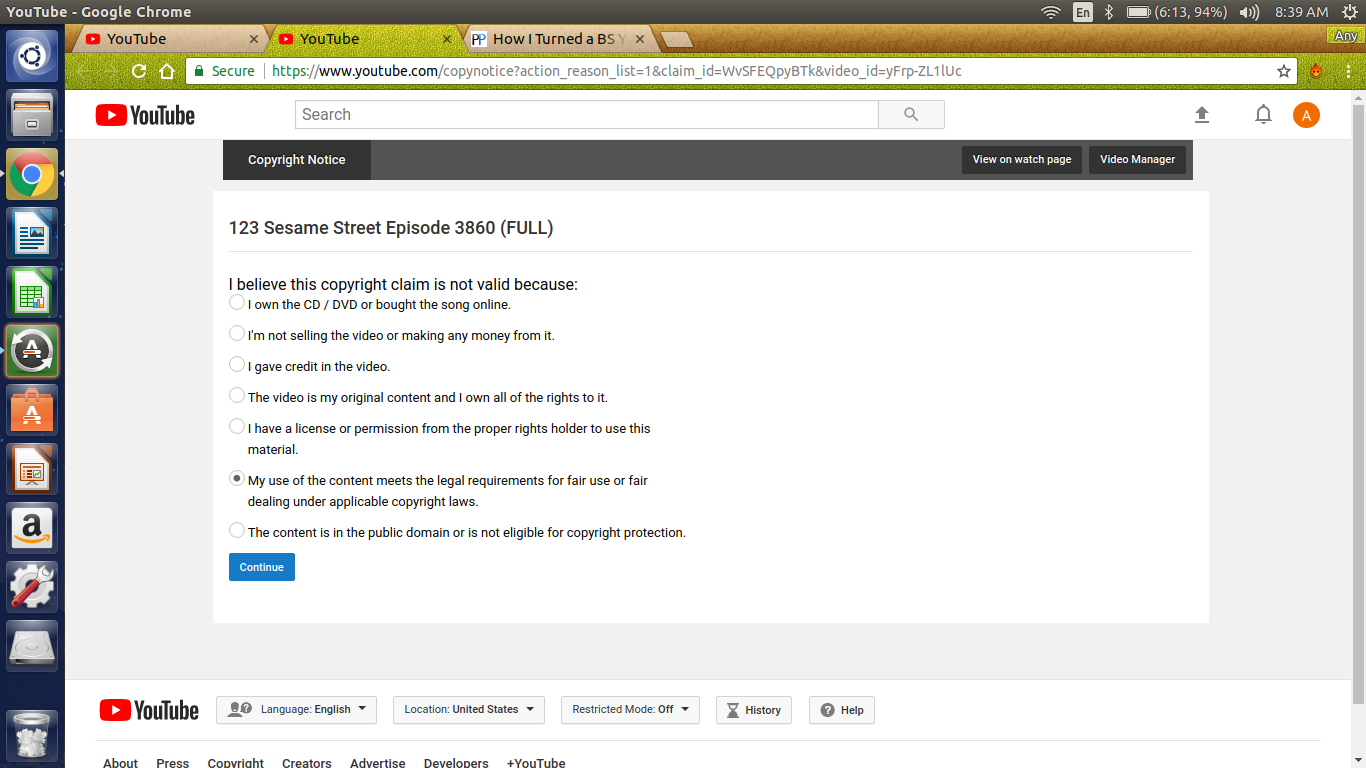The image size is (1366, 768).
Task: Open the account avatar menu
Action: coord(1306,115)
